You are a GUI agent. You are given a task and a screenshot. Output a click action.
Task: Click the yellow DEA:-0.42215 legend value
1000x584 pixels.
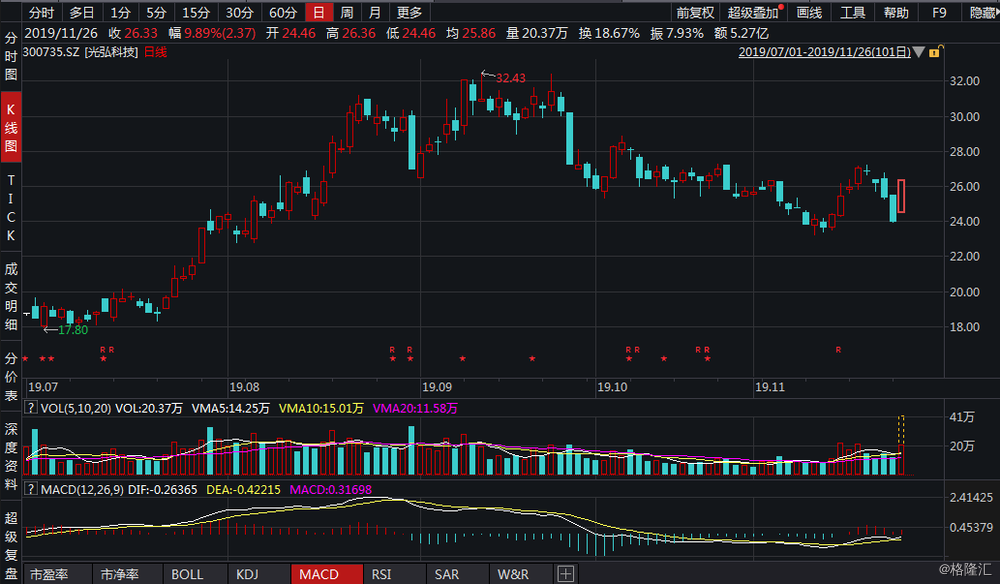pyautogui.click(x=244, y=490)
